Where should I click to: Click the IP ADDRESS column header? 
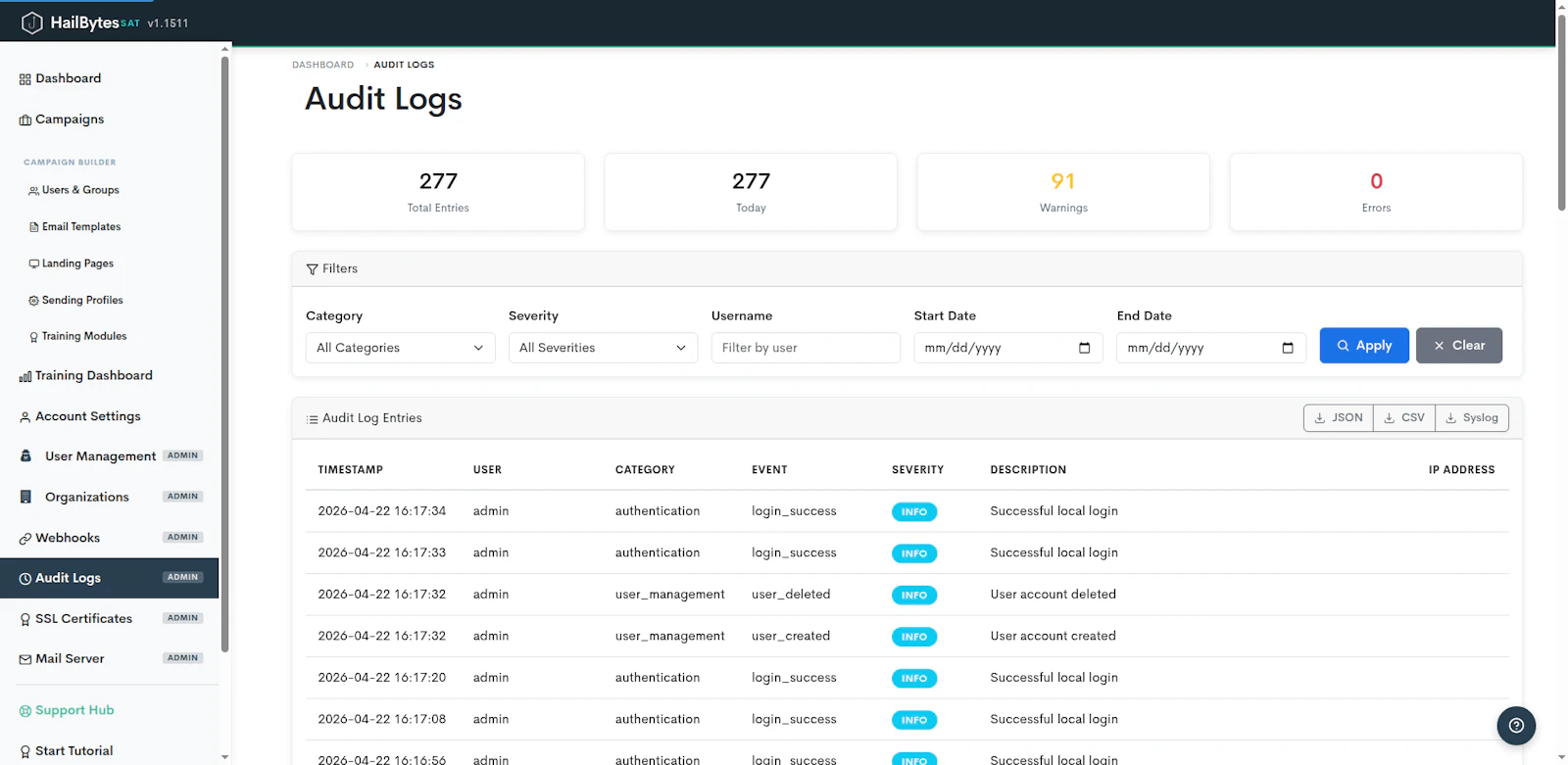tap(1461, 470)
